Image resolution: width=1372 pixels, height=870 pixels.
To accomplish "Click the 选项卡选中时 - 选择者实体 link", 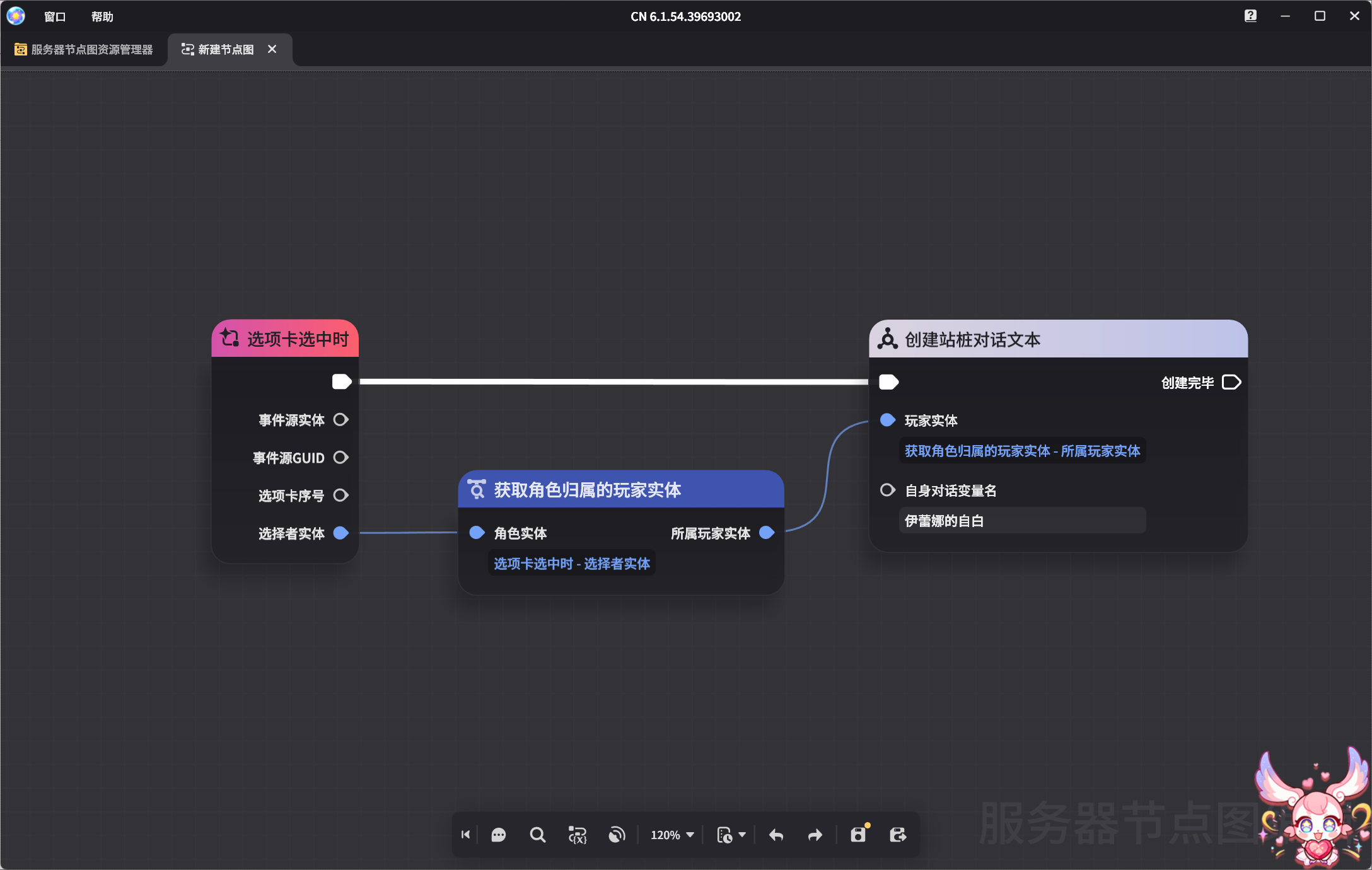I will [571, 563].
